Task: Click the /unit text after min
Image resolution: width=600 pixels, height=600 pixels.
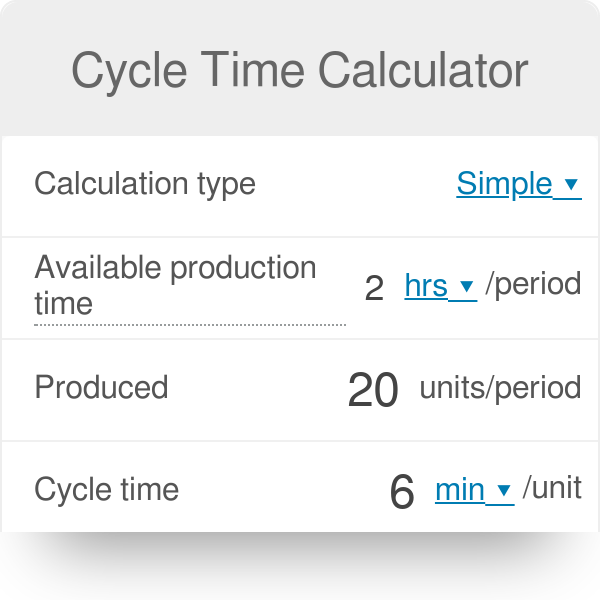Action: coord(552,488)
